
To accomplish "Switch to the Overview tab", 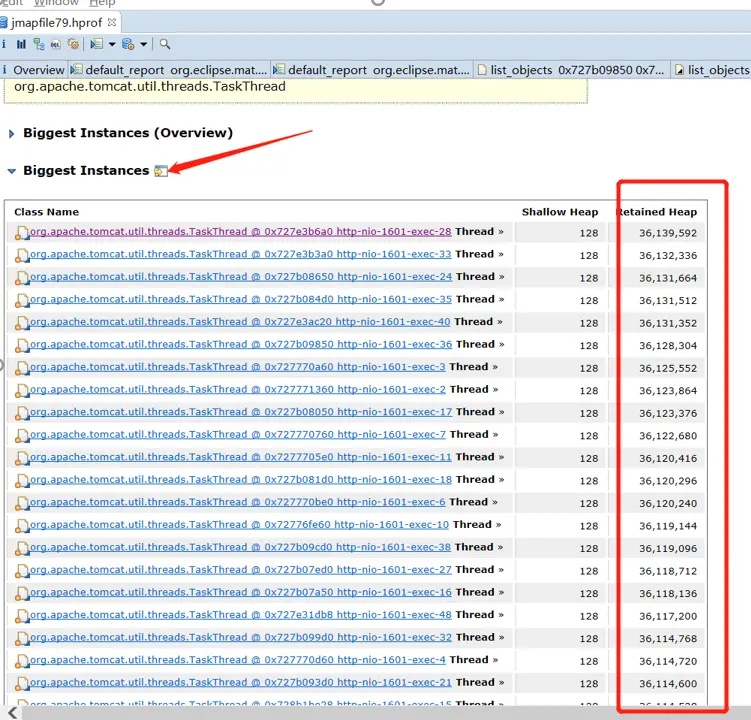I will tap(34, 70).
